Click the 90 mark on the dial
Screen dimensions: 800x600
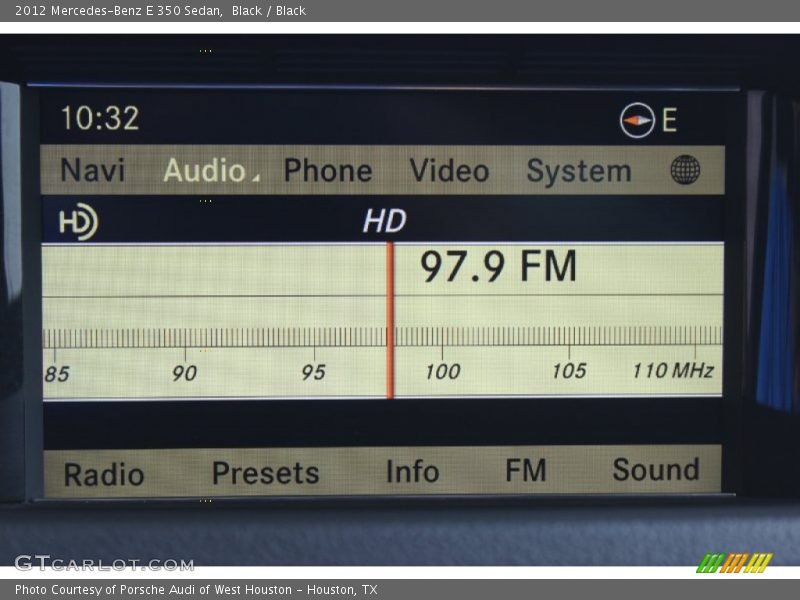coord(184,373)
